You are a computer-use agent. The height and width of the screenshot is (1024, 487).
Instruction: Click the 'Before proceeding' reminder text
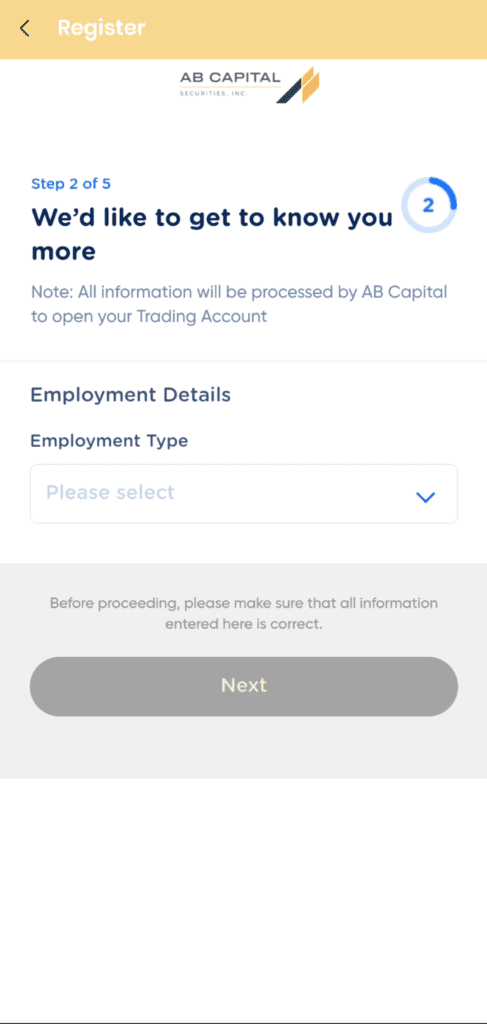tap(244, 613)
